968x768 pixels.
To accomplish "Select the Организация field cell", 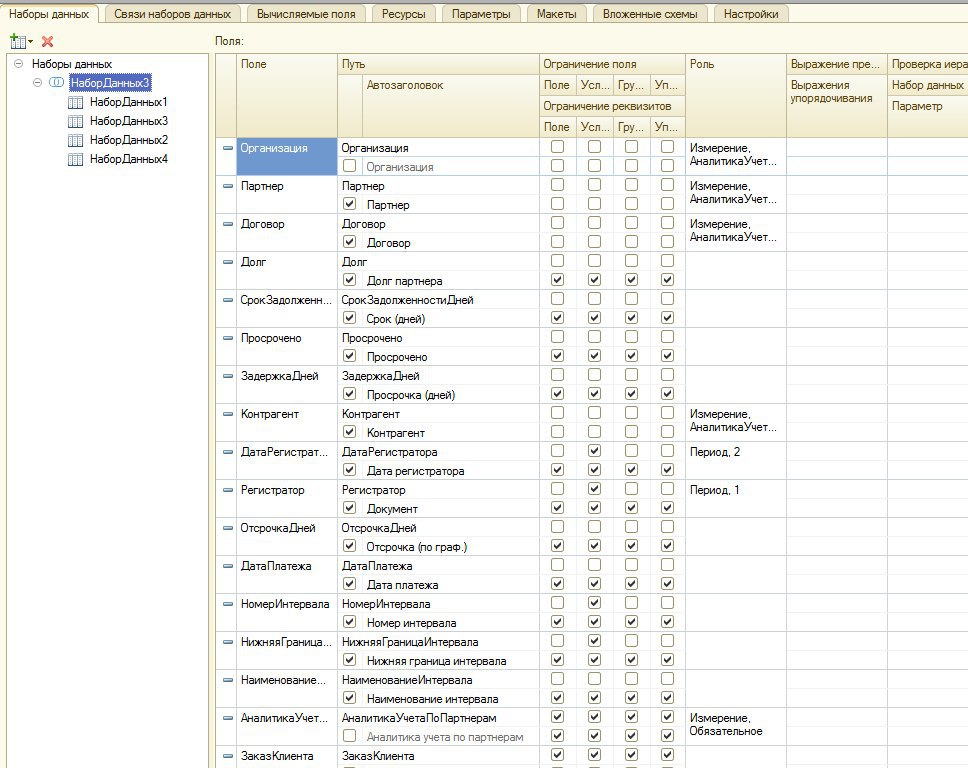I will point(287,156).
